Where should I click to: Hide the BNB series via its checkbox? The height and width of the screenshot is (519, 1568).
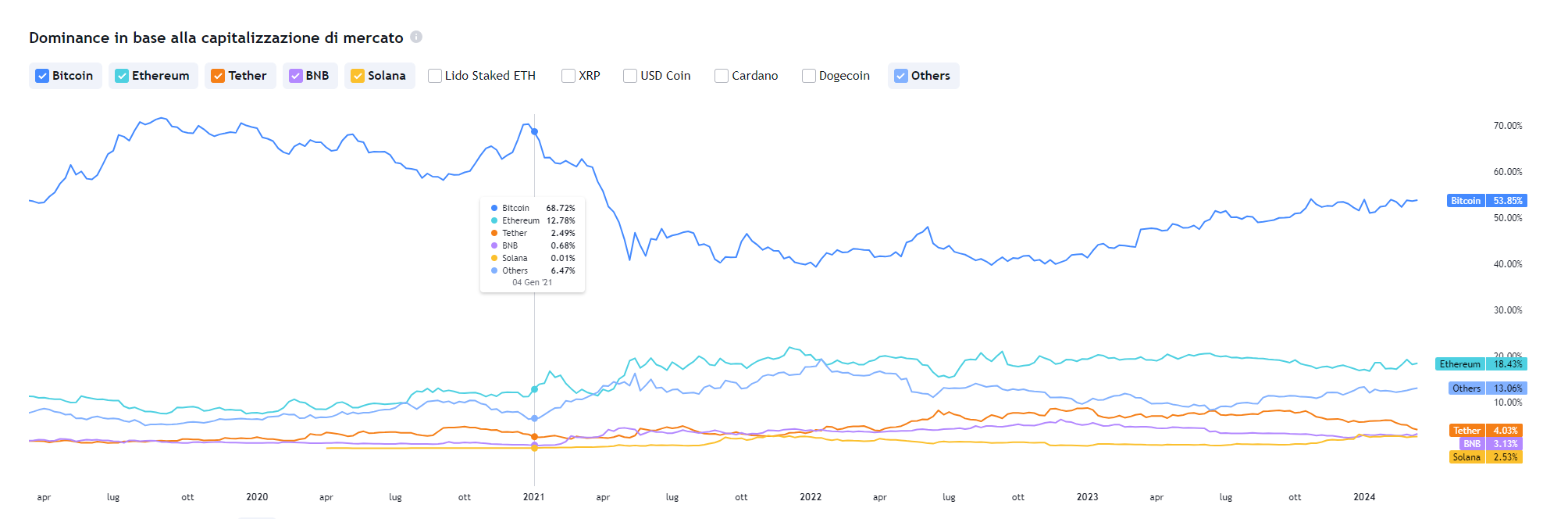[296, 76]
